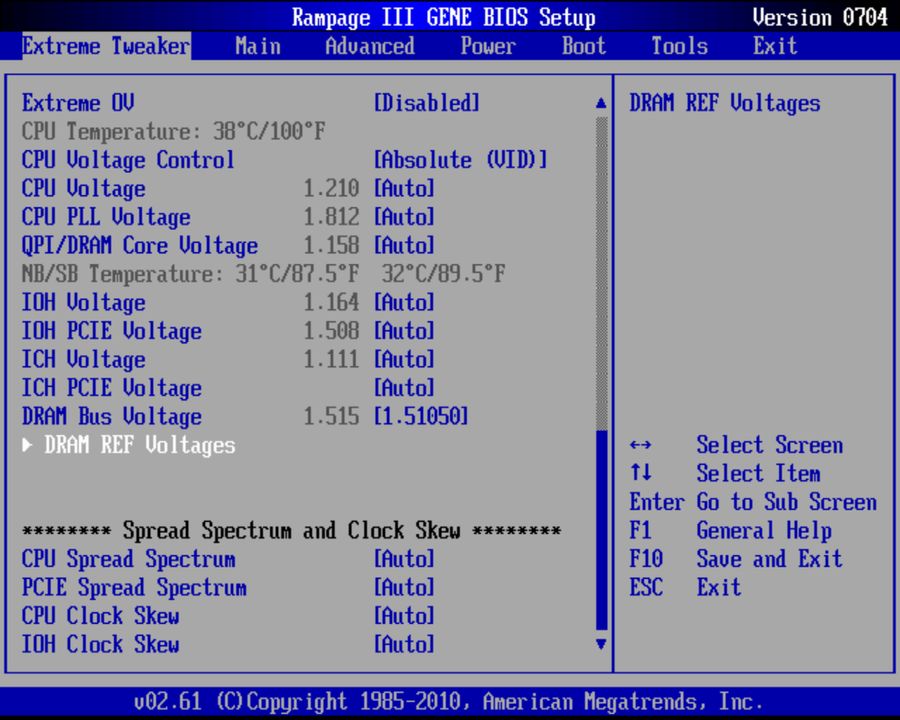Change the Extreme OV Disabled value
The width and height of the screenshot is (900, 720).
pyautogui.click(x=426, y=103)
